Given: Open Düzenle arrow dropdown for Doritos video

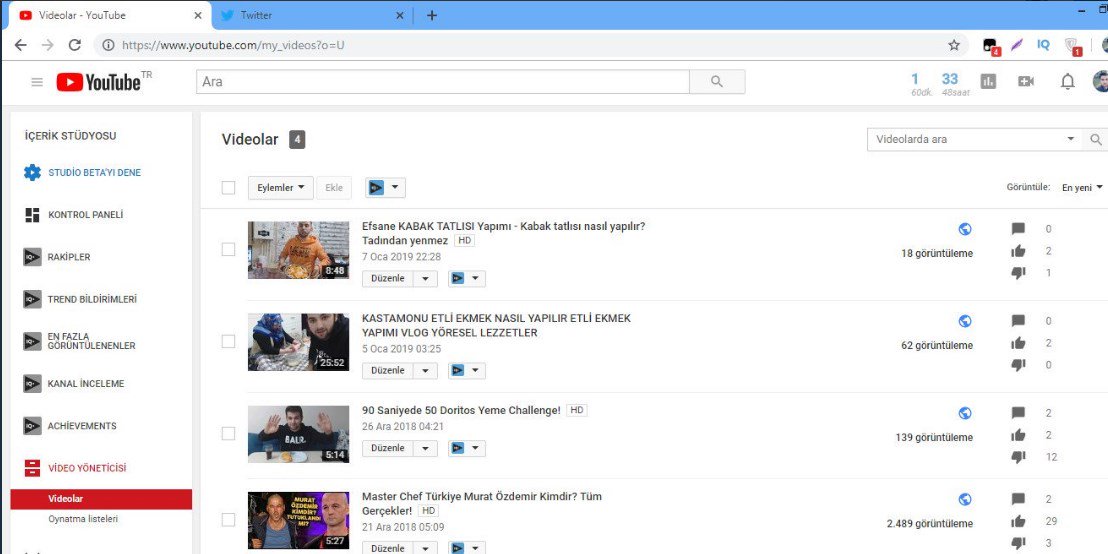Looking at the screenshot, I should (x=425, y=448).
